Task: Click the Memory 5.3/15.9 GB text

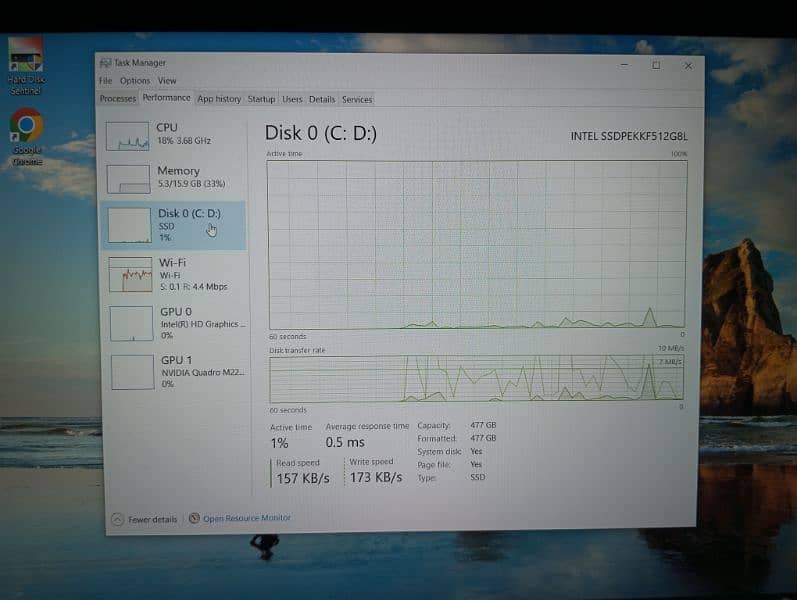Action: click(x=191, y=184)
